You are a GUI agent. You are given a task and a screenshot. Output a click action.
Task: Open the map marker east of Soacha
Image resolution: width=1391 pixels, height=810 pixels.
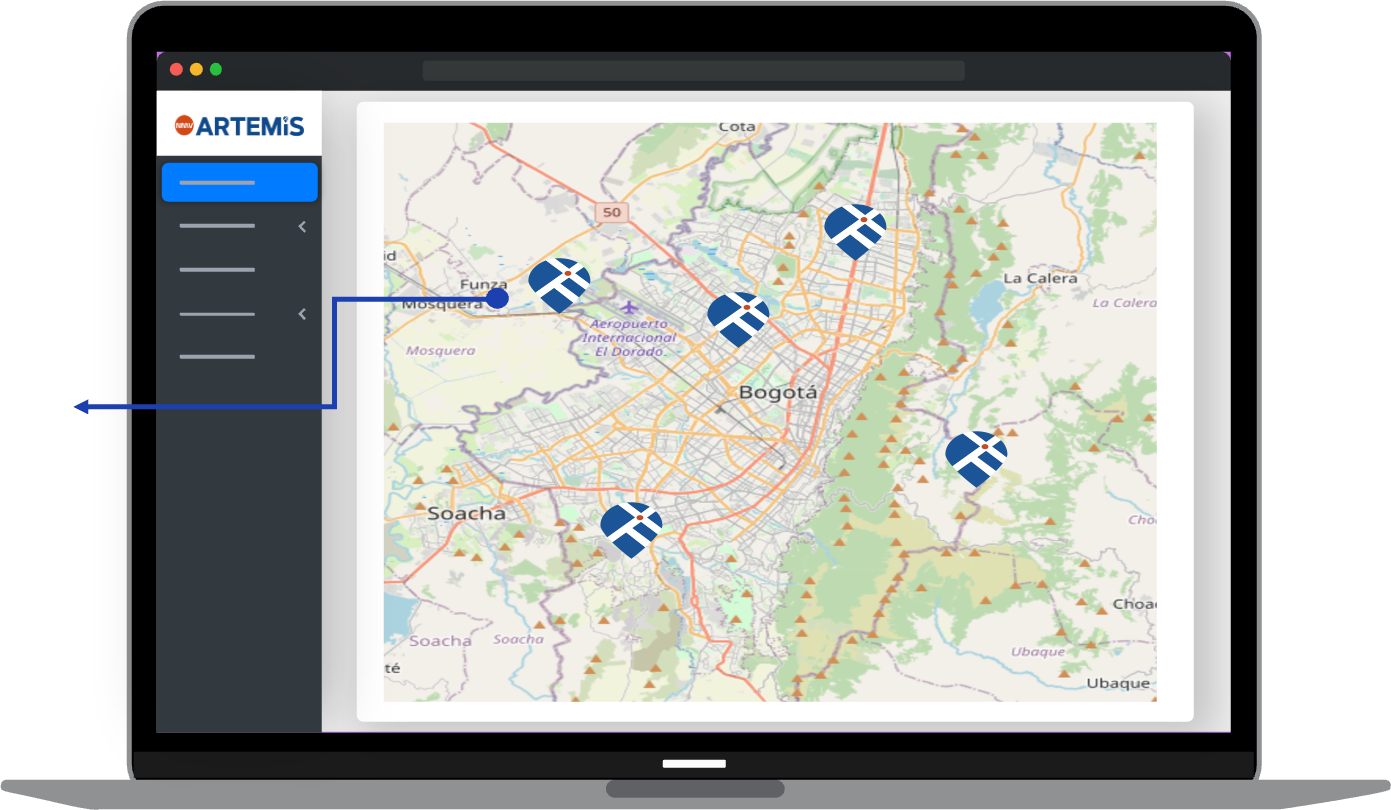click(x=631, y=528)
